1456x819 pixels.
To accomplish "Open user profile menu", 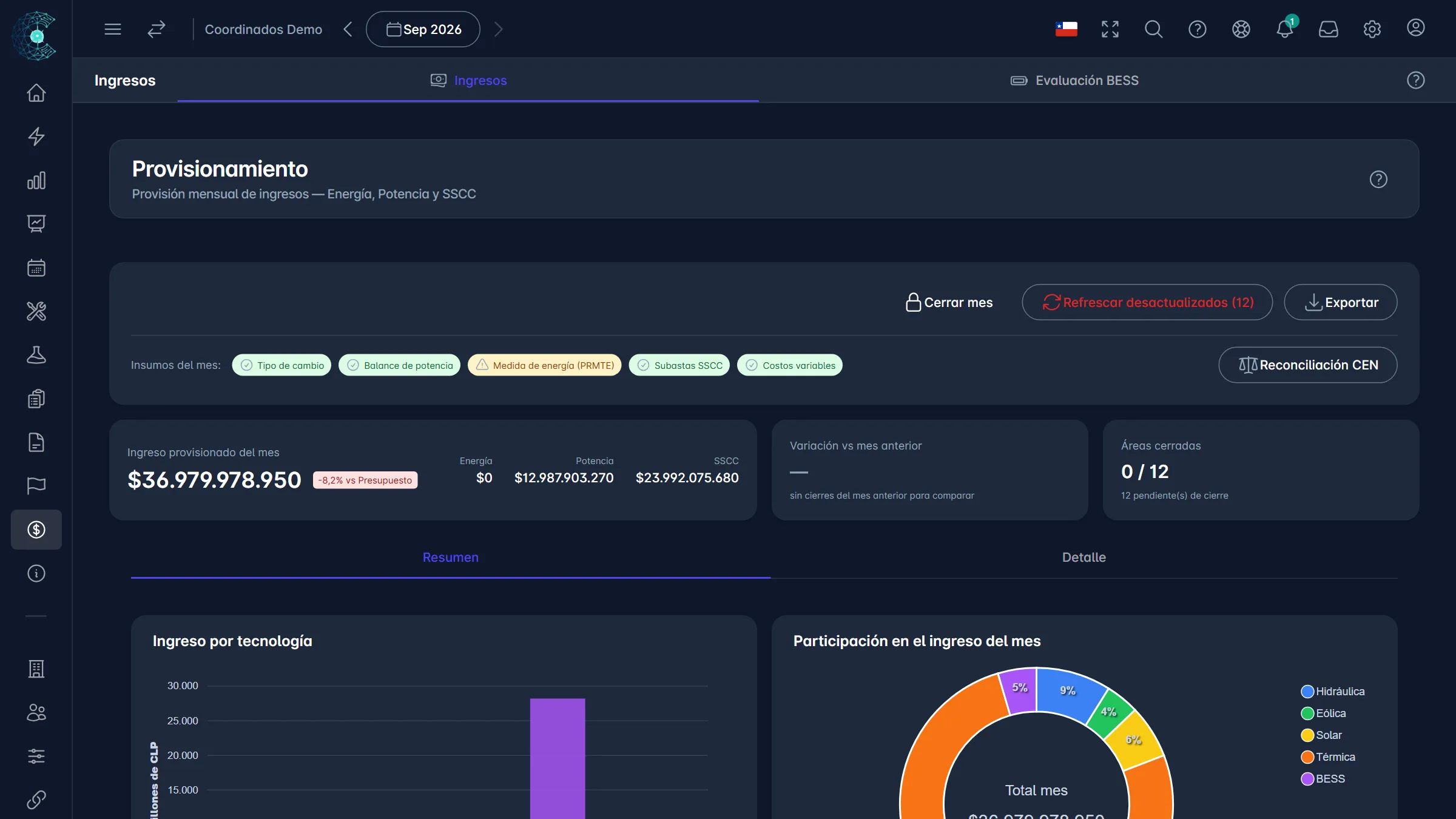I will 1416,28.
